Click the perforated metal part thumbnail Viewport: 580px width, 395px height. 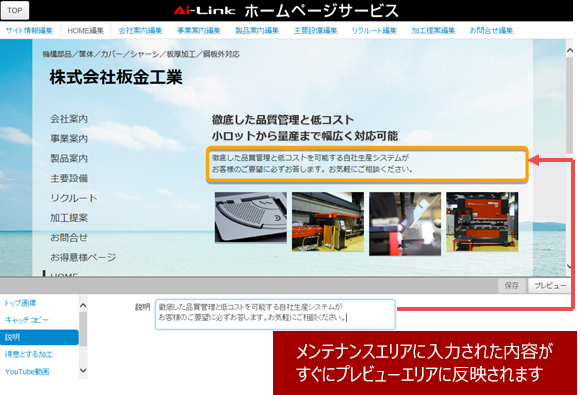click(x=251, y=217)
